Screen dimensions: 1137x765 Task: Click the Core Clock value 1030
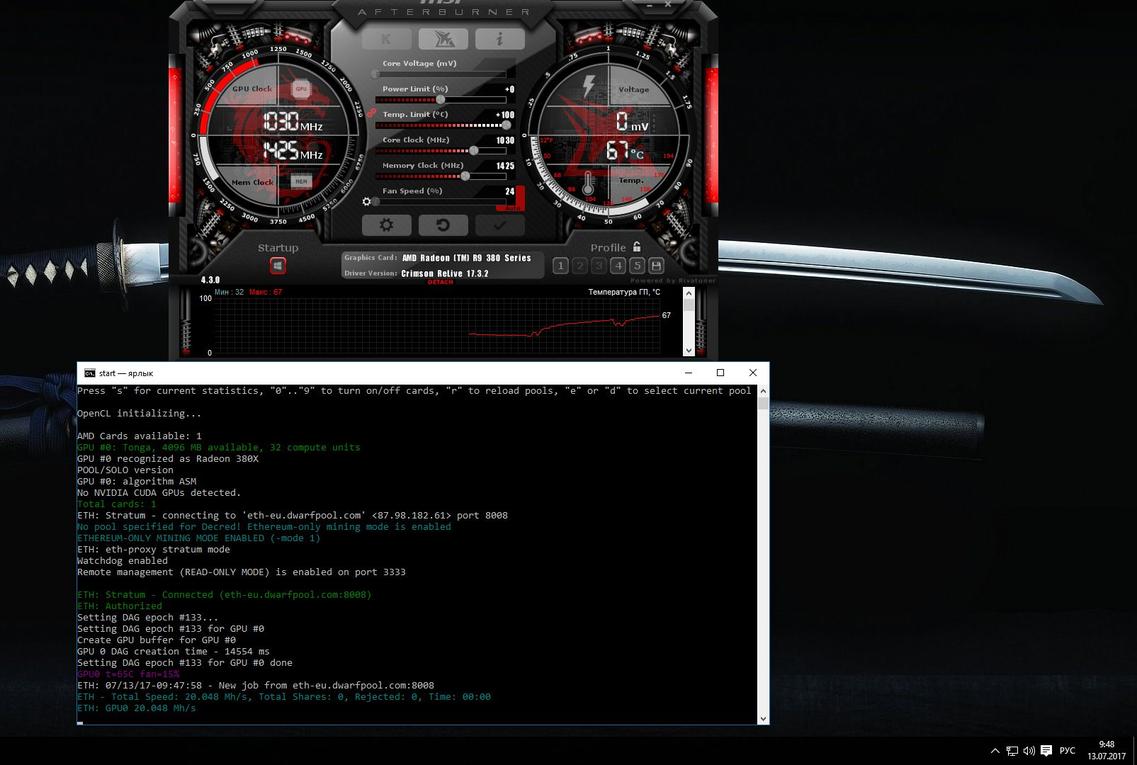[x=505, y=141]
